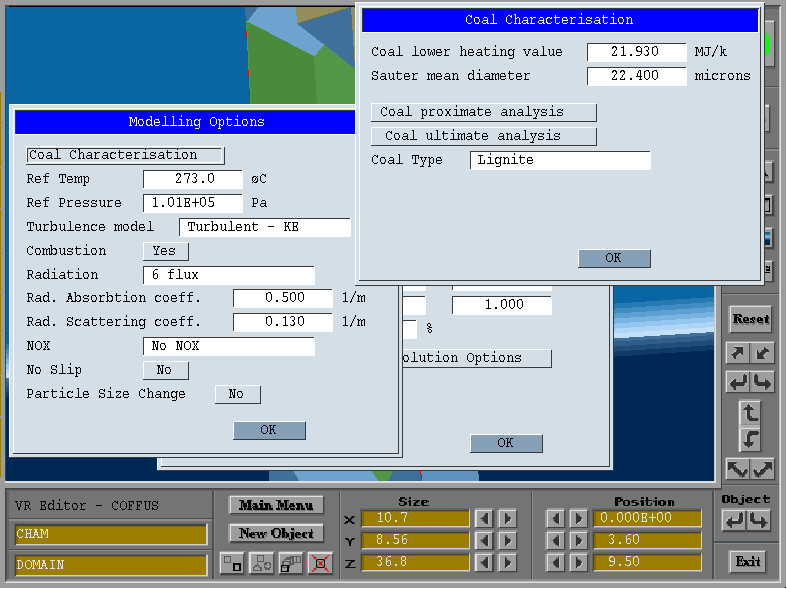Click the down-left diagonal arrow below Reset
The height and width of the screenshot is (589, 787).
coord(762,353)
